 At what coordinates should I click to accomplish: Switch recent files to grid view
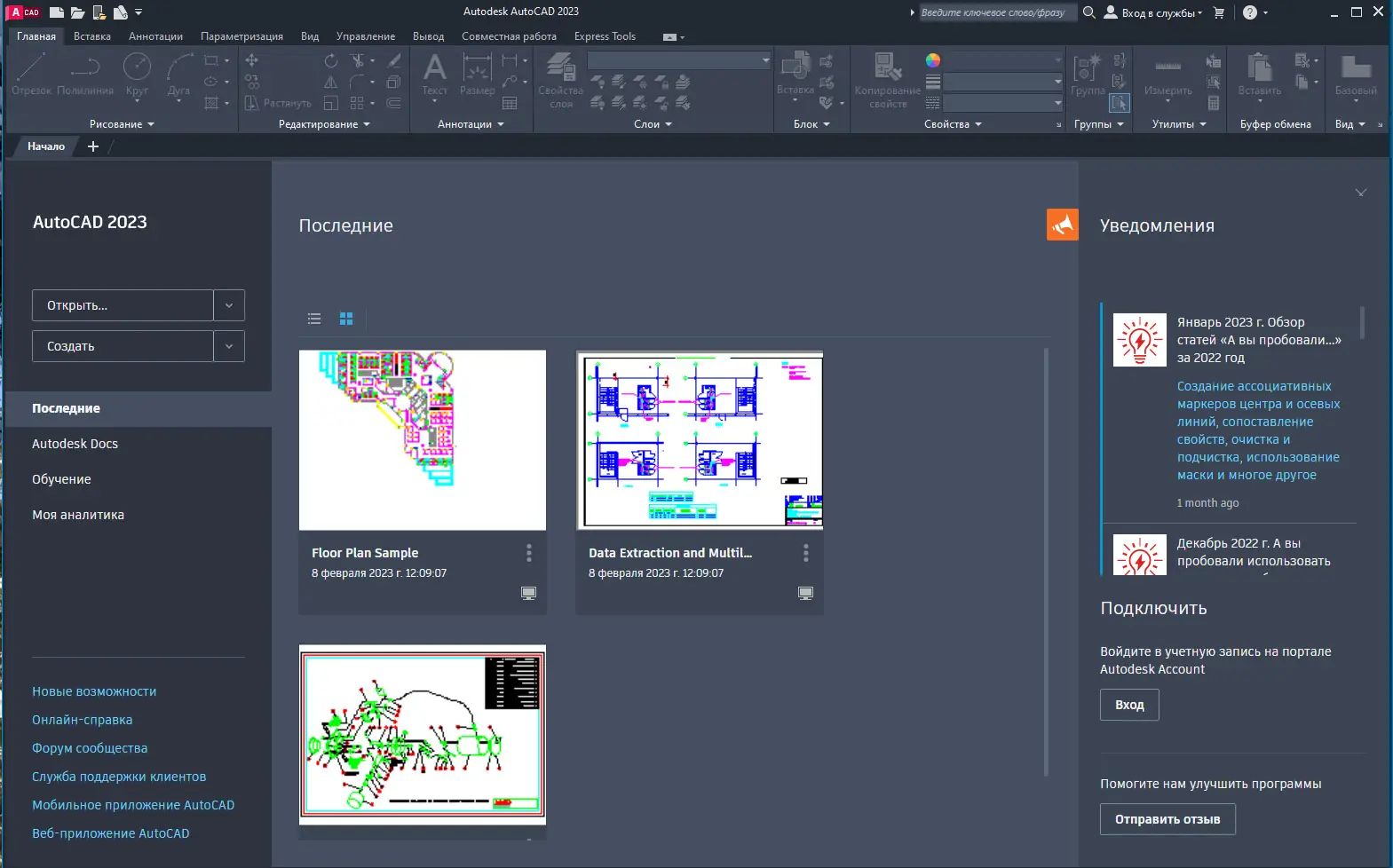[x=346, y=319]
